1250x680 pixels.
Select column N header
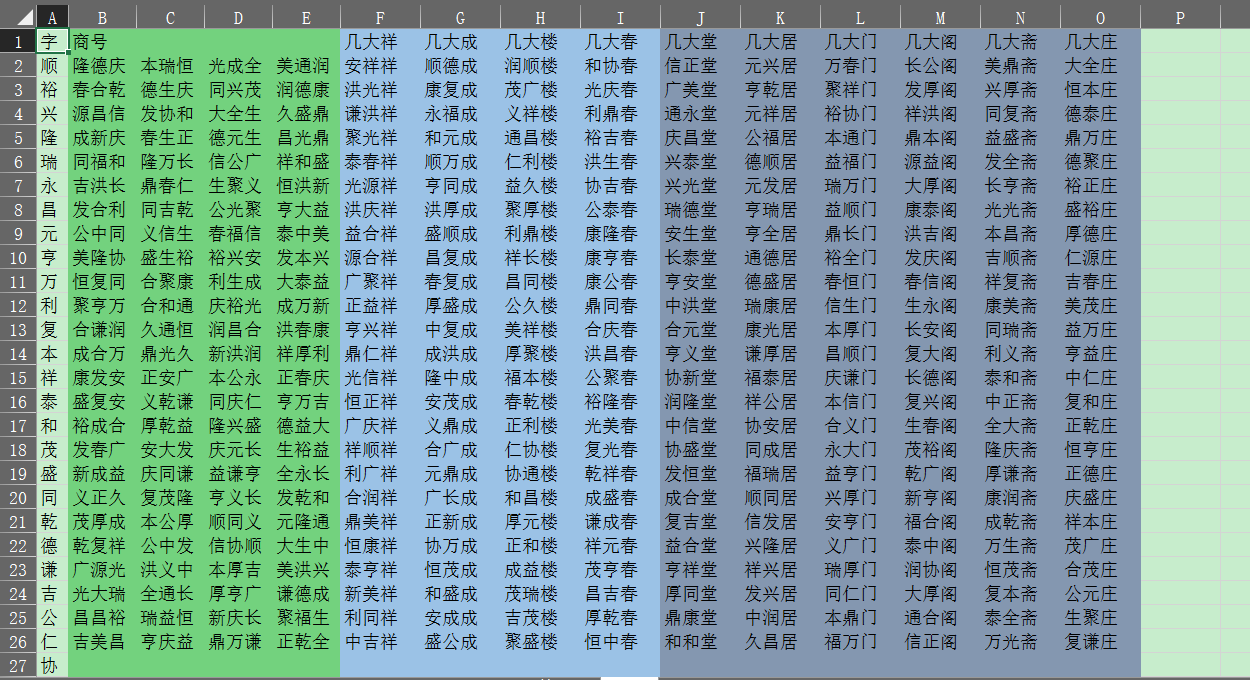click(1020, 18)
